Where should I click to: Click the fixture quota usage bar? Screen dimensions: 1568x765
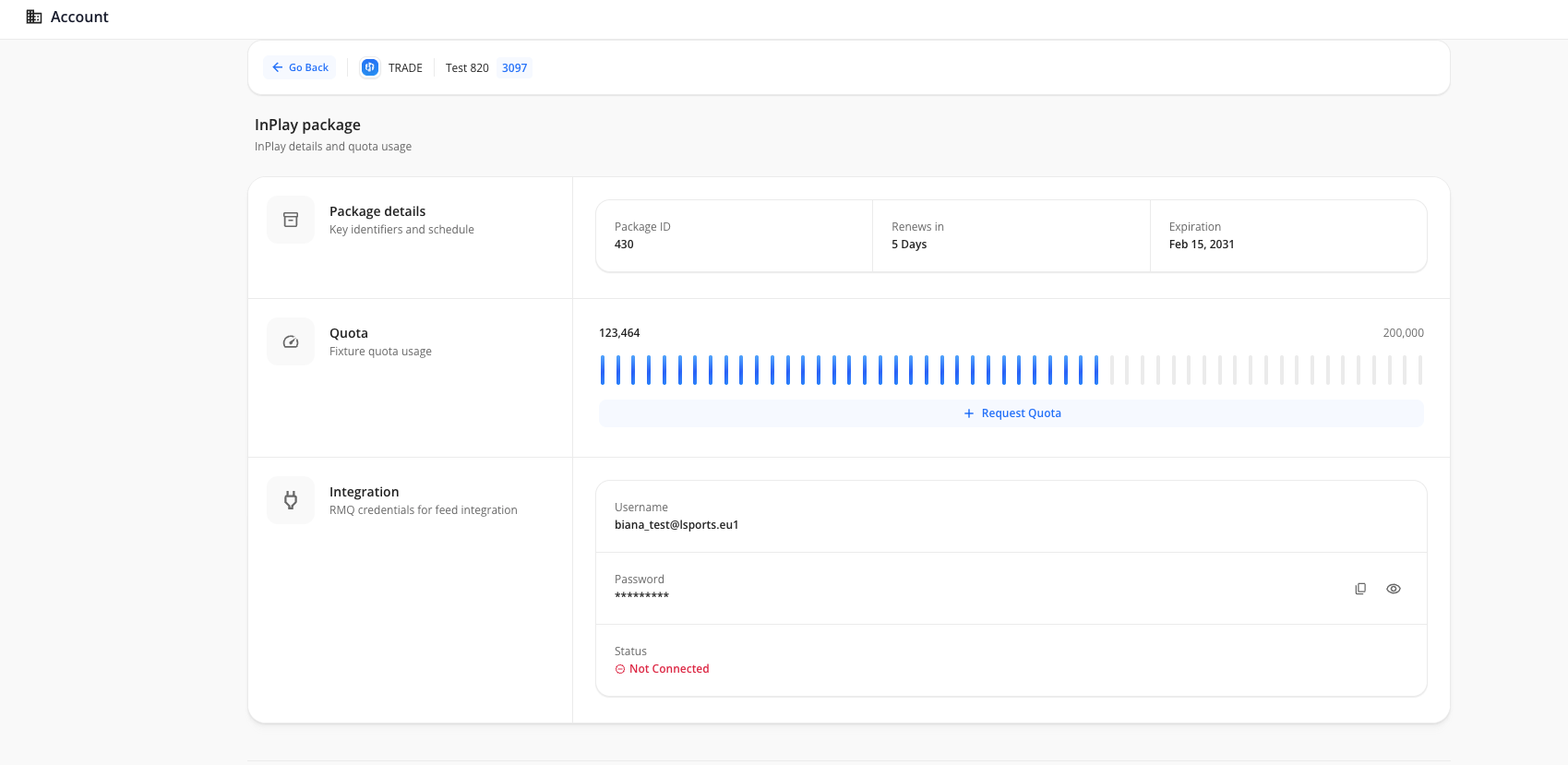[x=1011, y=370]
